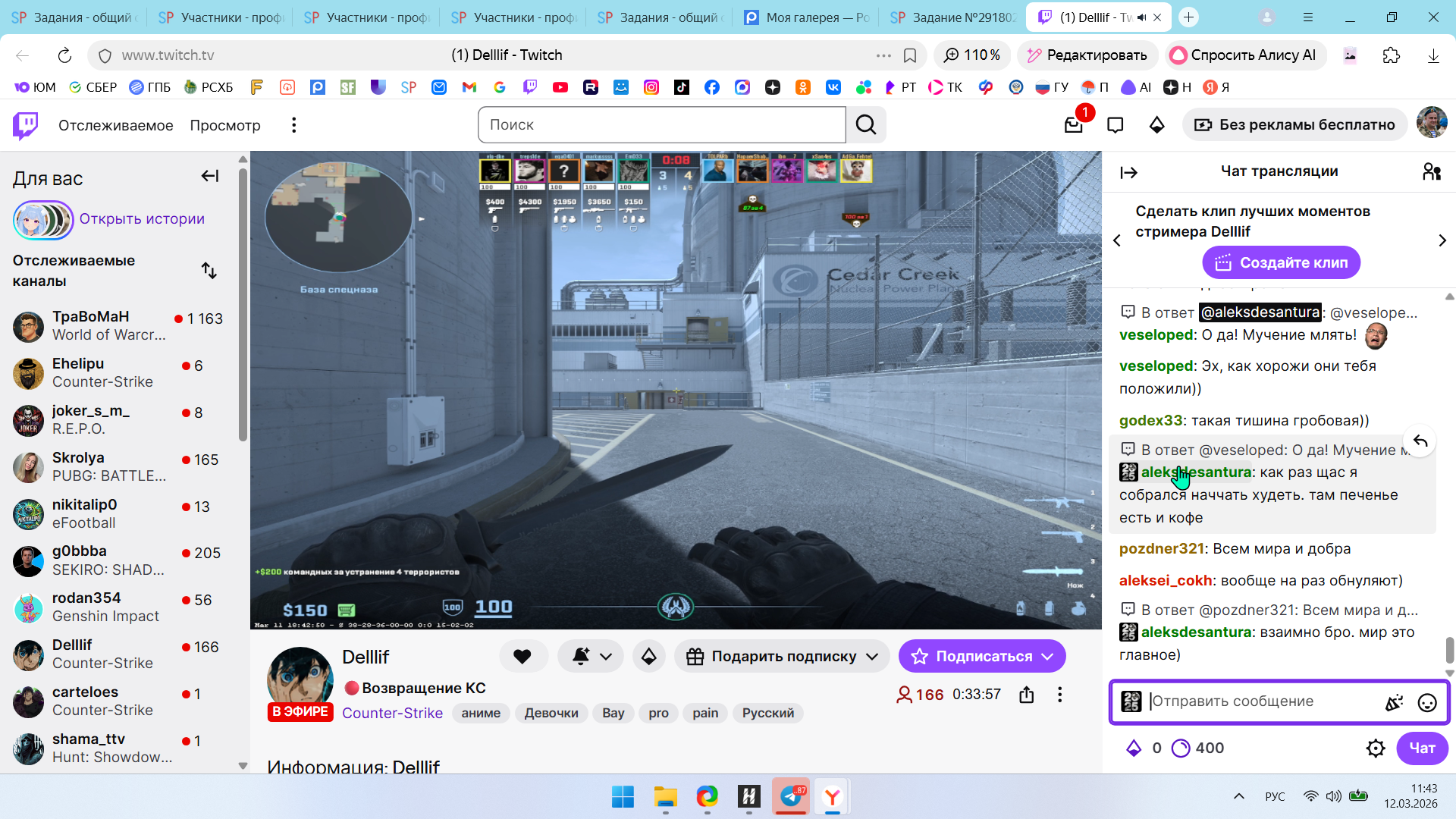The image size is (1456, 819).
Task: Open the chat settings gear icon
Action: tap(1376, 748)
